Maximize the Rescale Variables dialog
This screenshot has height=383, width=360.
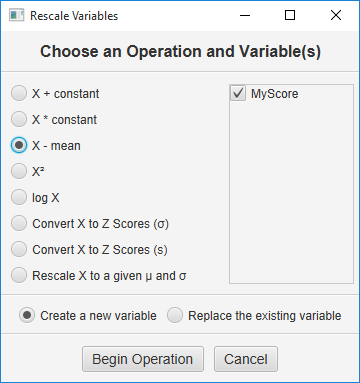(x=290, y=15)
